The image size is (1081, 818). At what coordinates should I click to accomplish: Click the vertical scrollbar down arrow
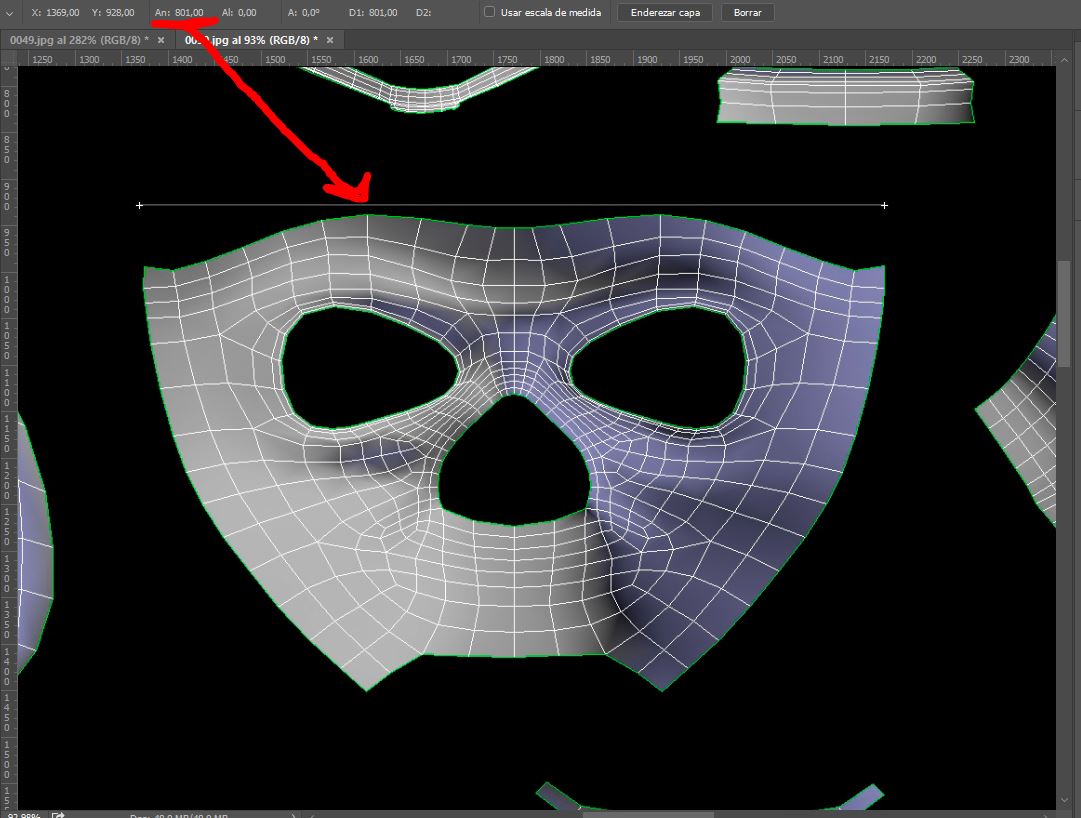[x=1066, y=800]
